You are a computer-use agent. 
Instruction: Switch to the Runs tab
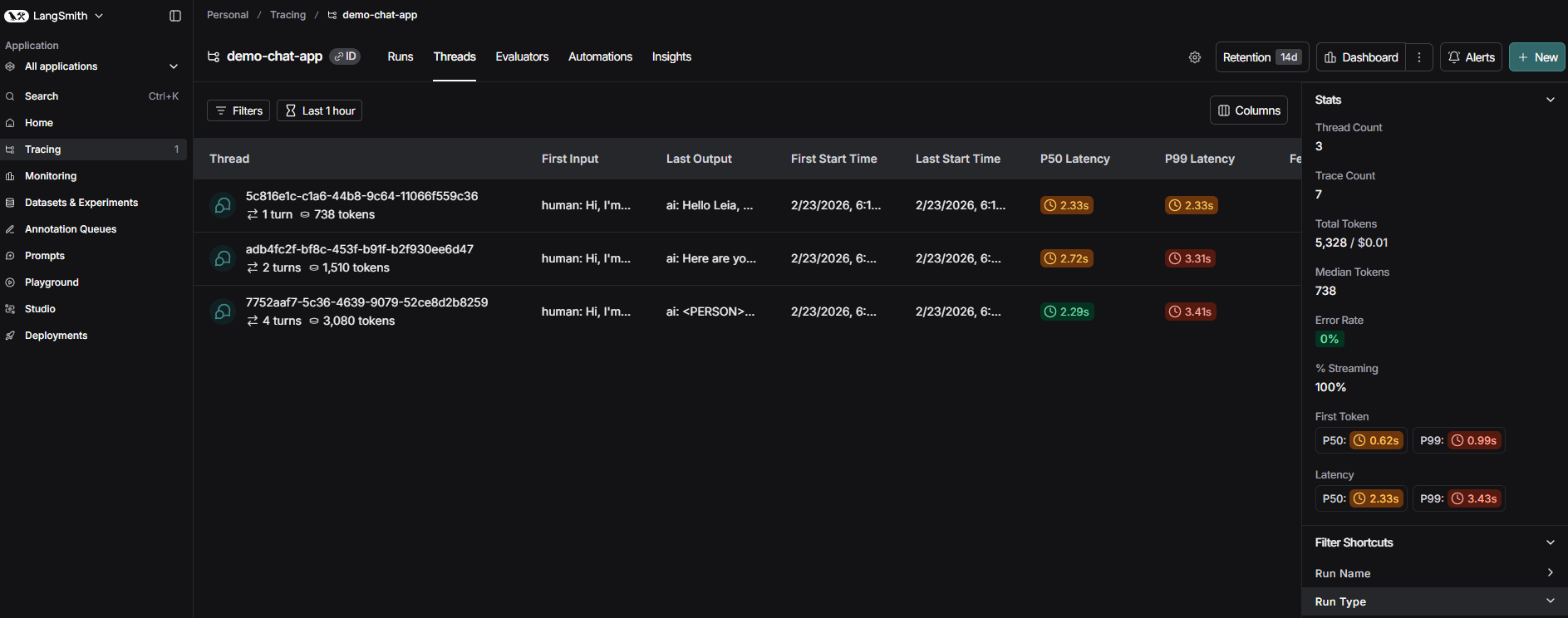[x=401, y=56]
